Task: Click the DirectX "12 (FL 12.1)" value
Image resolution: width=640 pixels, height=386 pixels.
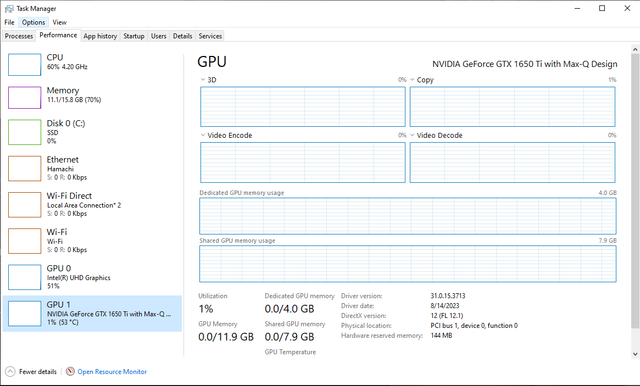Action: [x=447, y=316]
